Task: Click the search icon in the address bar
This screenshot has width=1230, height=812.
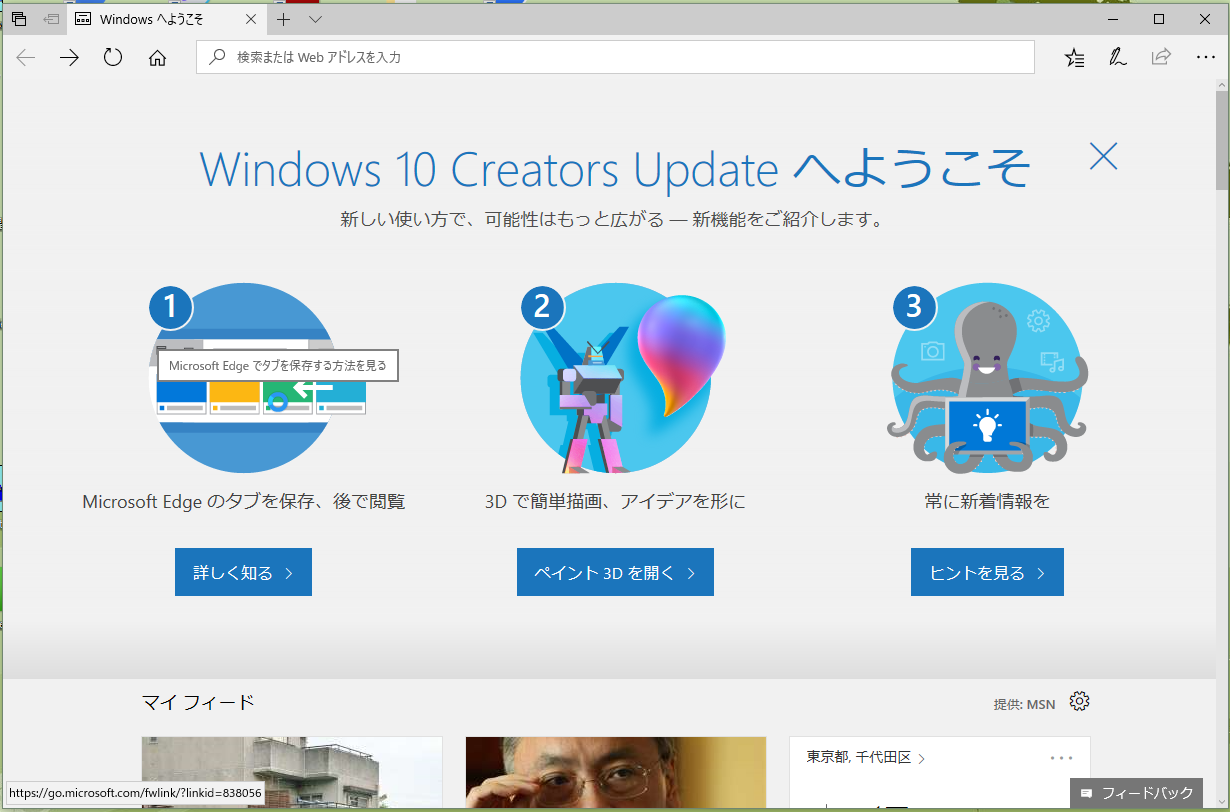Action: (x=216, y=58)
